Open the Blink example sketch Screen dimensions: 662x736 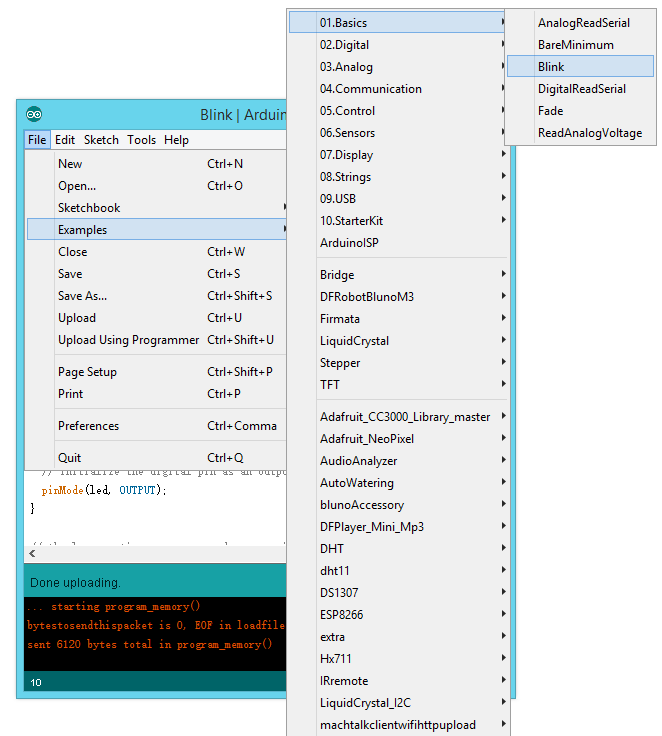pyautogui.click(x=580, y=66)
